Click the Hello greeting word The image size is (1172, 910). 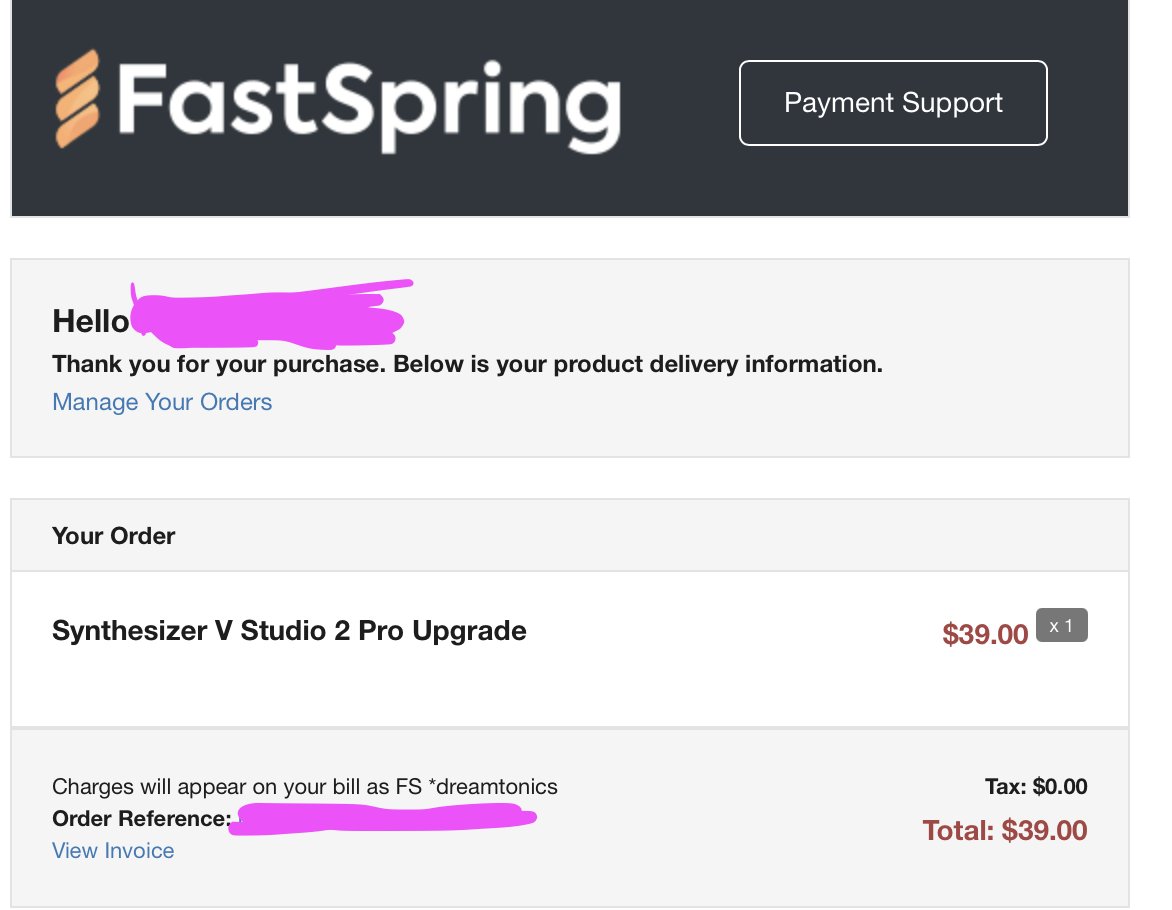coord(90,322)
